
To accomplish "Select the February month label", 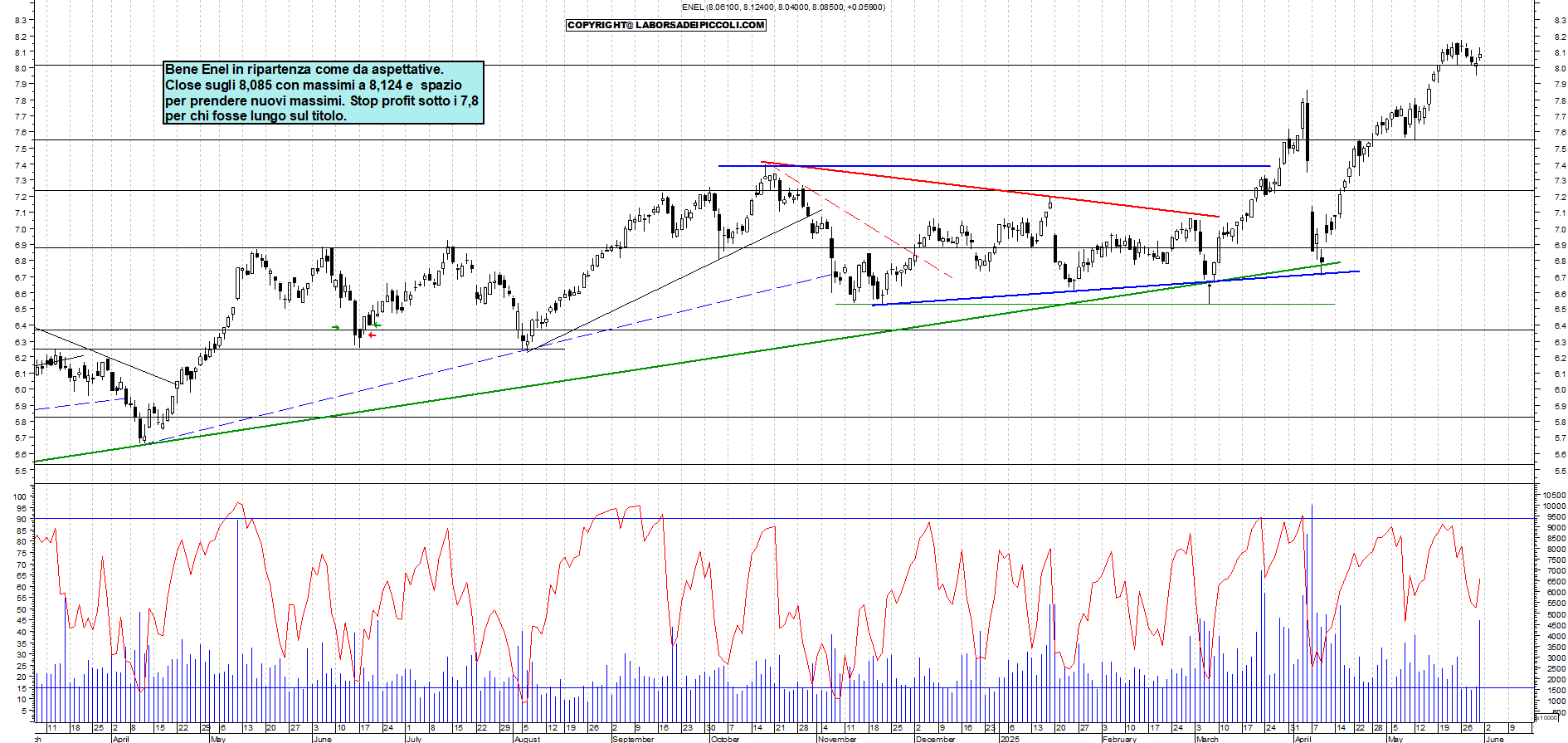I will [x=1119, y=739].
